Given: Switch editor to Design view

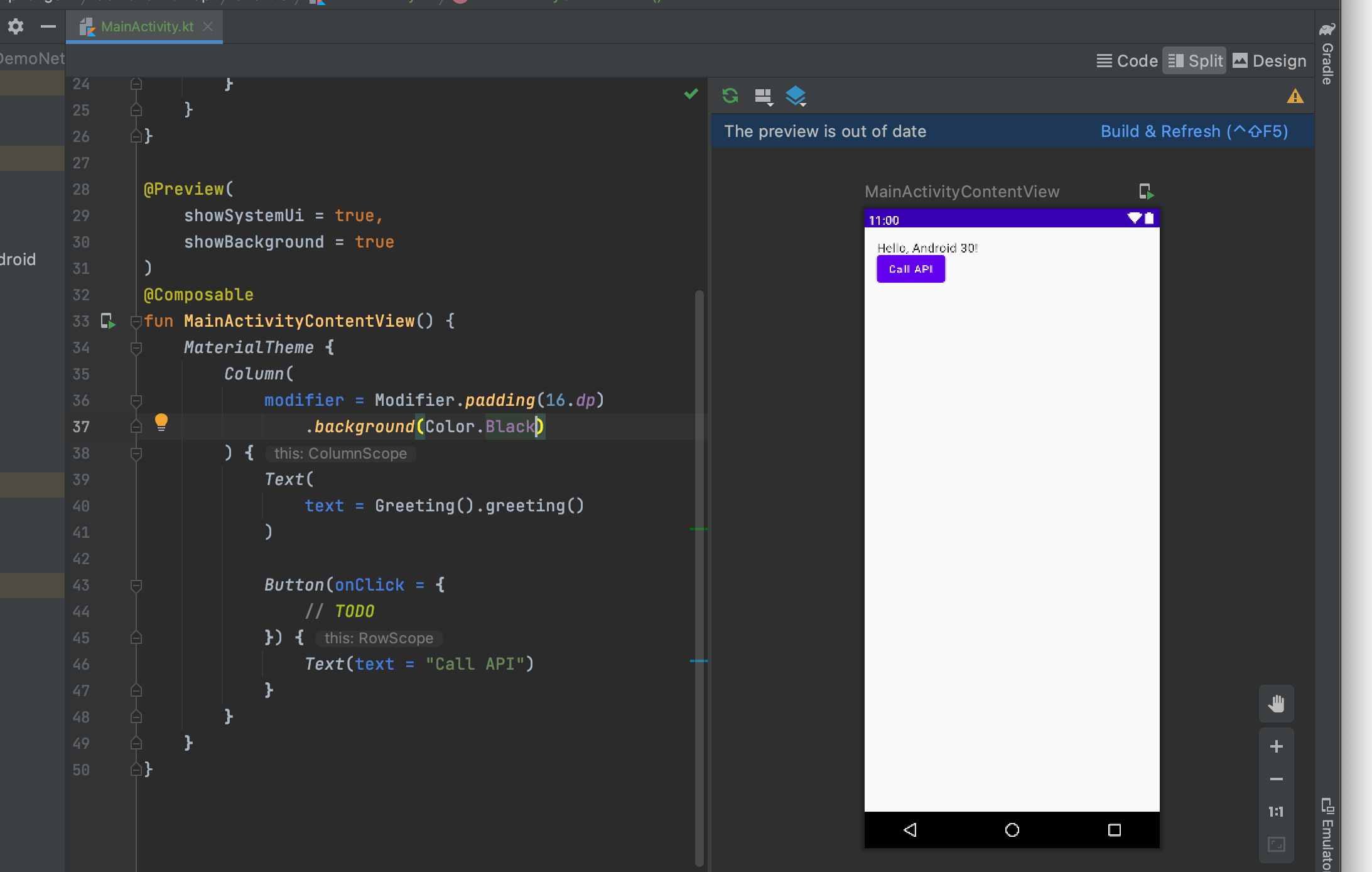Looking at the screenshot, I should (x=1270, y=61).
